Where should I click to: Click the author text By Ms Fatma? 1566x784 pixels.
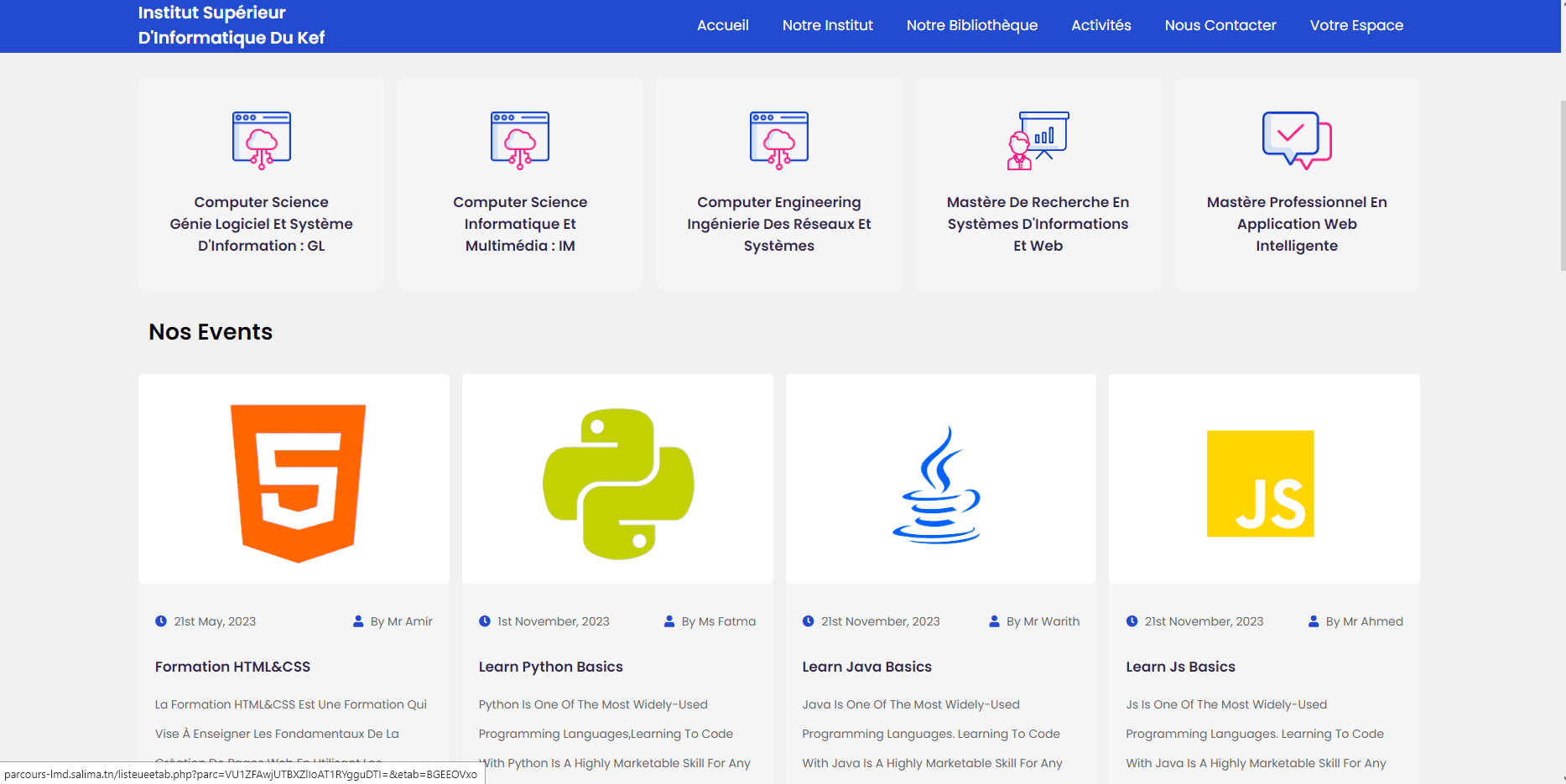[x=719, y=621]
